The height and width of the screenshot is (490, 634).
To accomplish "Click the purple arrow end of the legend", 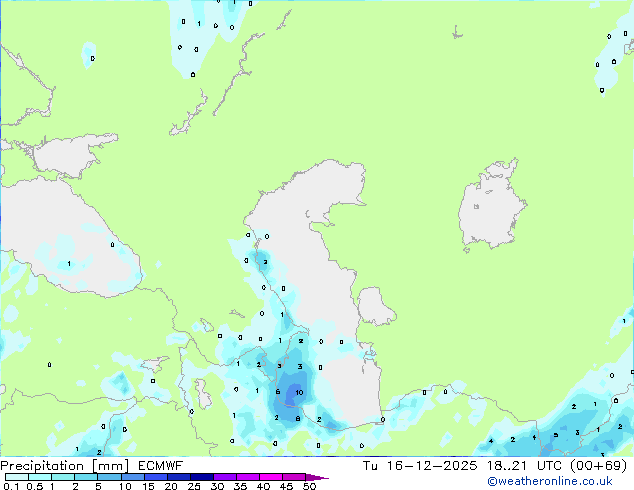I will [317, 477].
